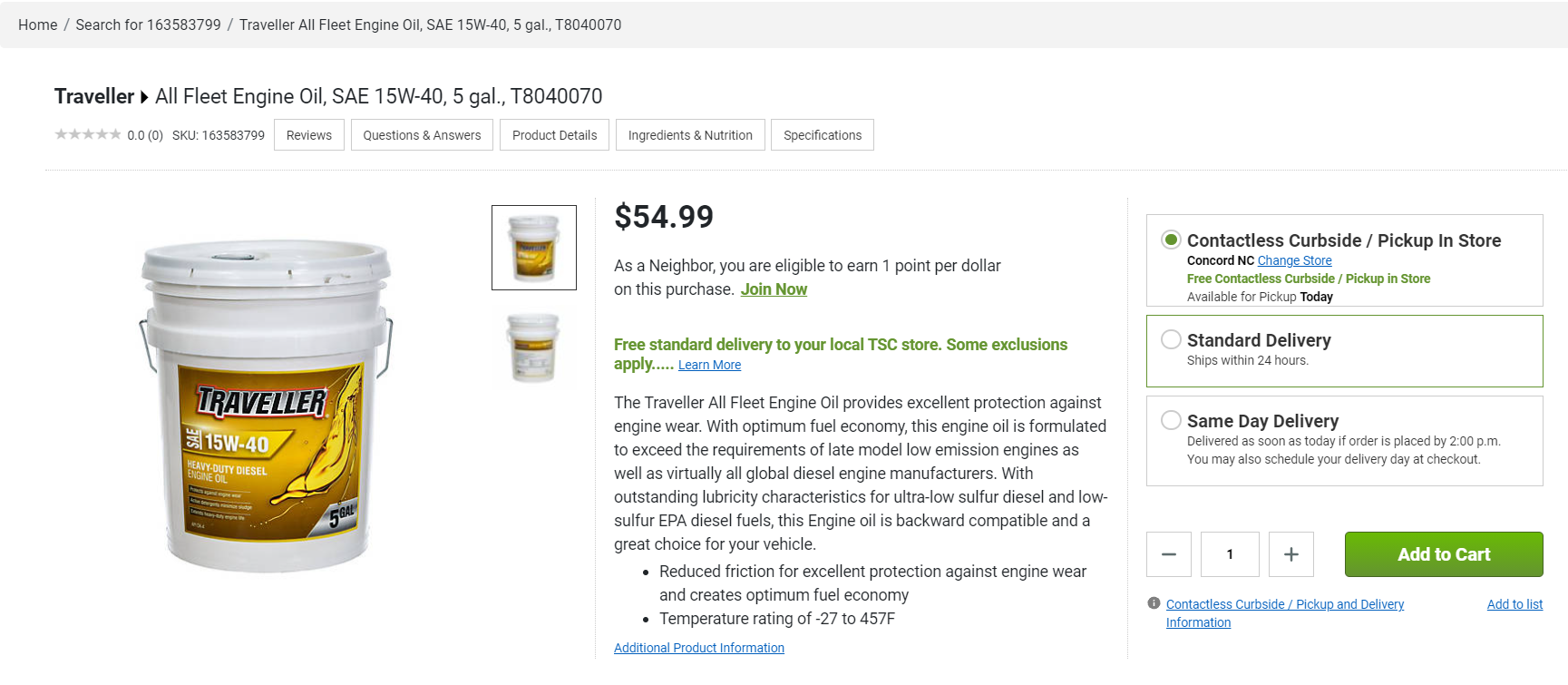Open the Questions & Answers tab
The width and height of the screenshot is (1568, 685).
[421, 134]
